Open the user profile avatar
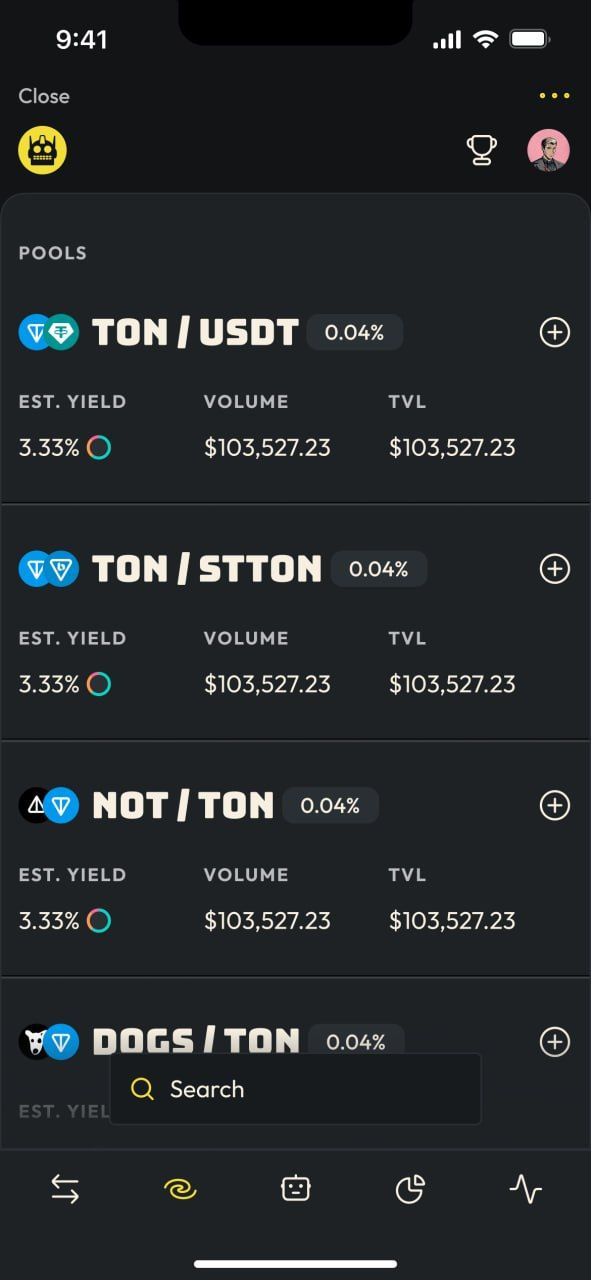Viewport: 591px width, 1280px height. point(548,150)
